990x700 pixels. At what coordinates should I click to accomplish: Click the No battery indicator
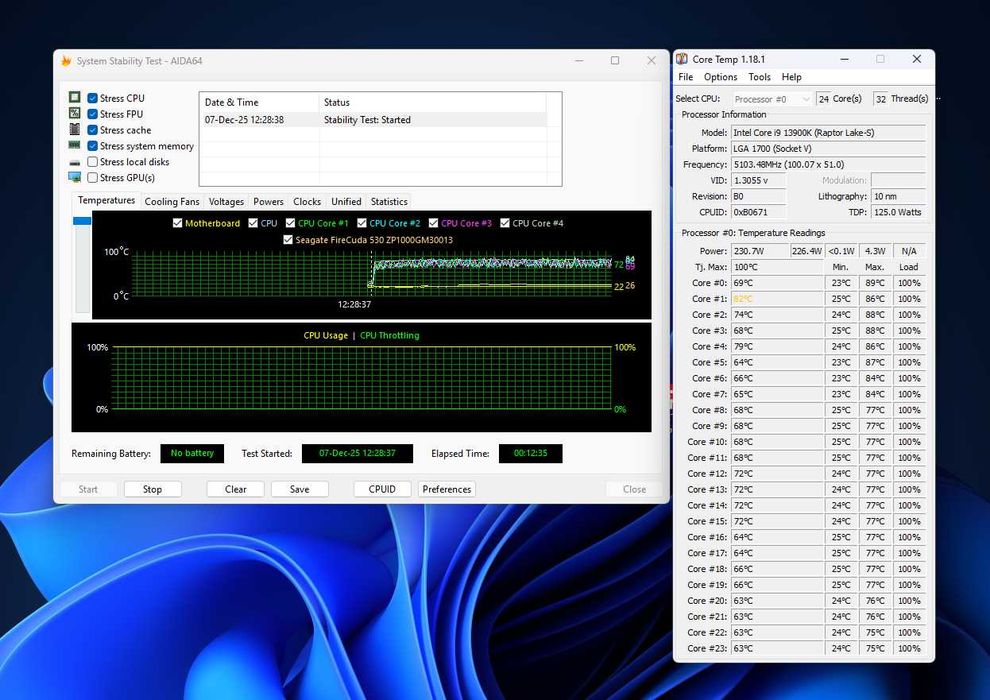coord(192,453)
